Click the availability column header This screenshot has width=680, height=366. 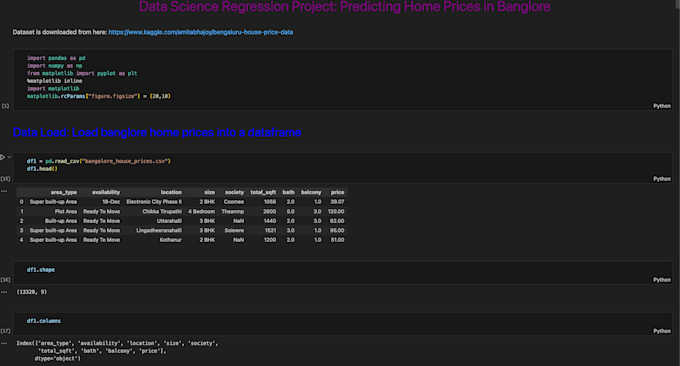(x=106, y=192)
